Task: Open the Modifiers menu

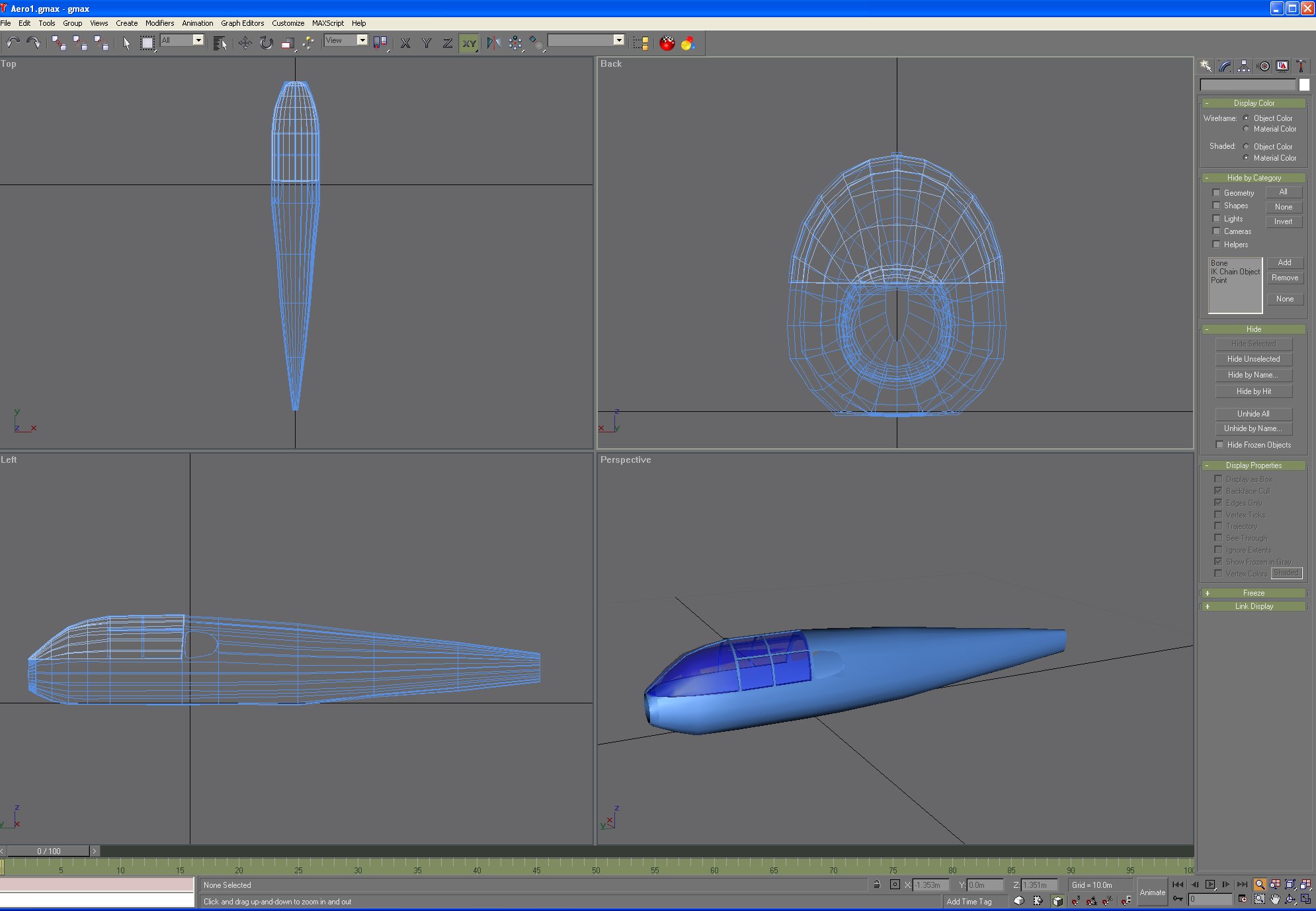Action: click(x=159, y=23)
